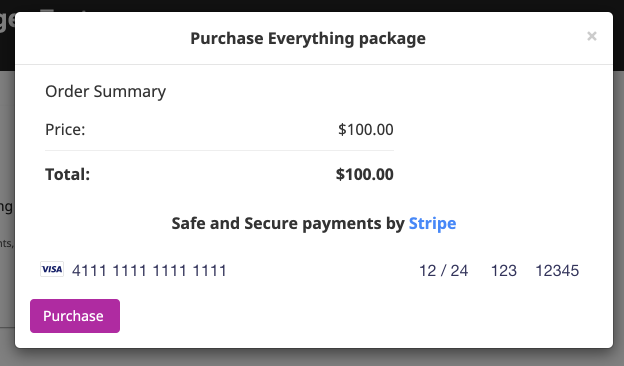
Task: Close the Purchase Everything package dialog
Action: [592, 36]
